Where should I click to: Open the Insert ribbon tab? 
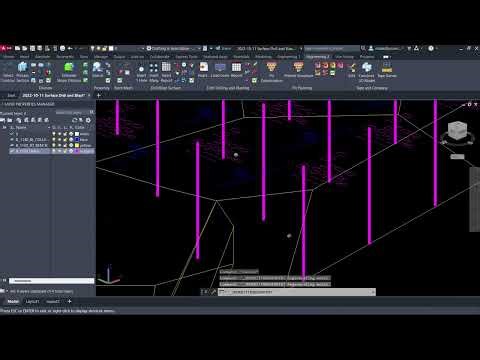click(24, 57)
